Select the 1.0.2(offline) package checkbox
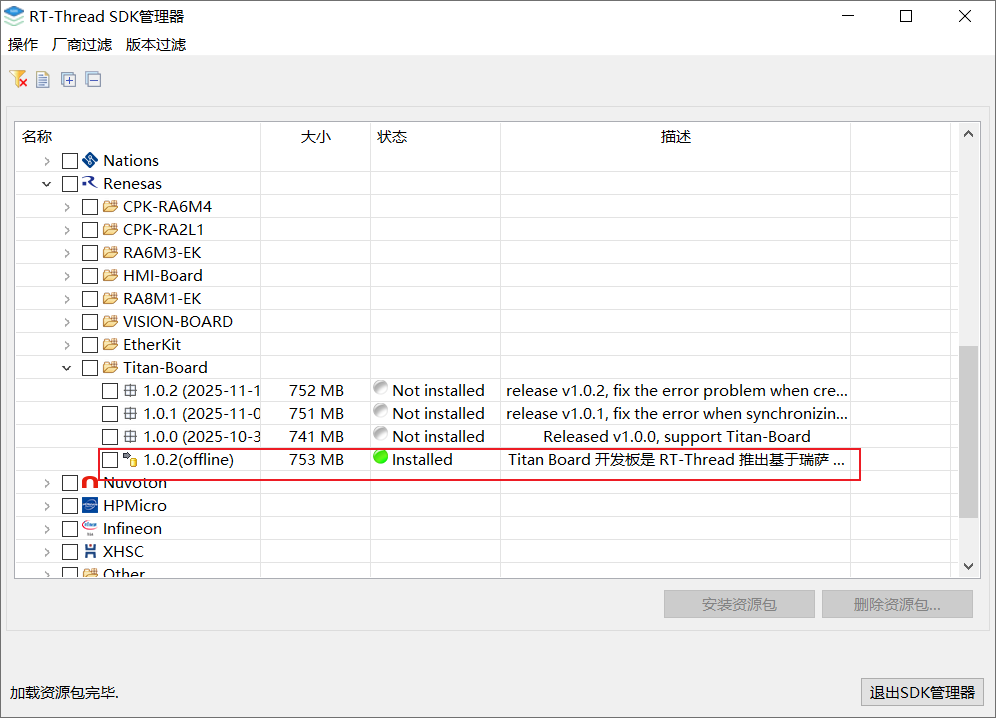The width and height of the screenshot is (996, 718). tap(110, 459)
